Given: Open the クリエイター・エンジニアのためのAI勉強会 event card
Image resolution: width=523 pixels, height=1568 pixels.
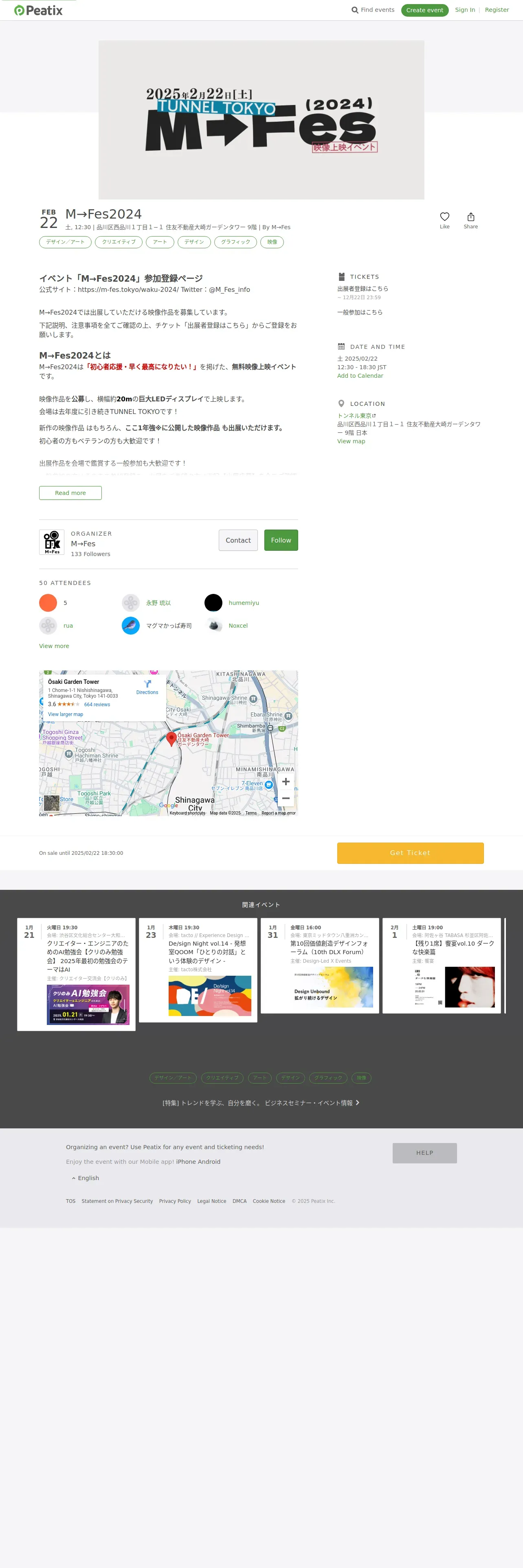Looking at the screenshot, I should pos(76,975).
